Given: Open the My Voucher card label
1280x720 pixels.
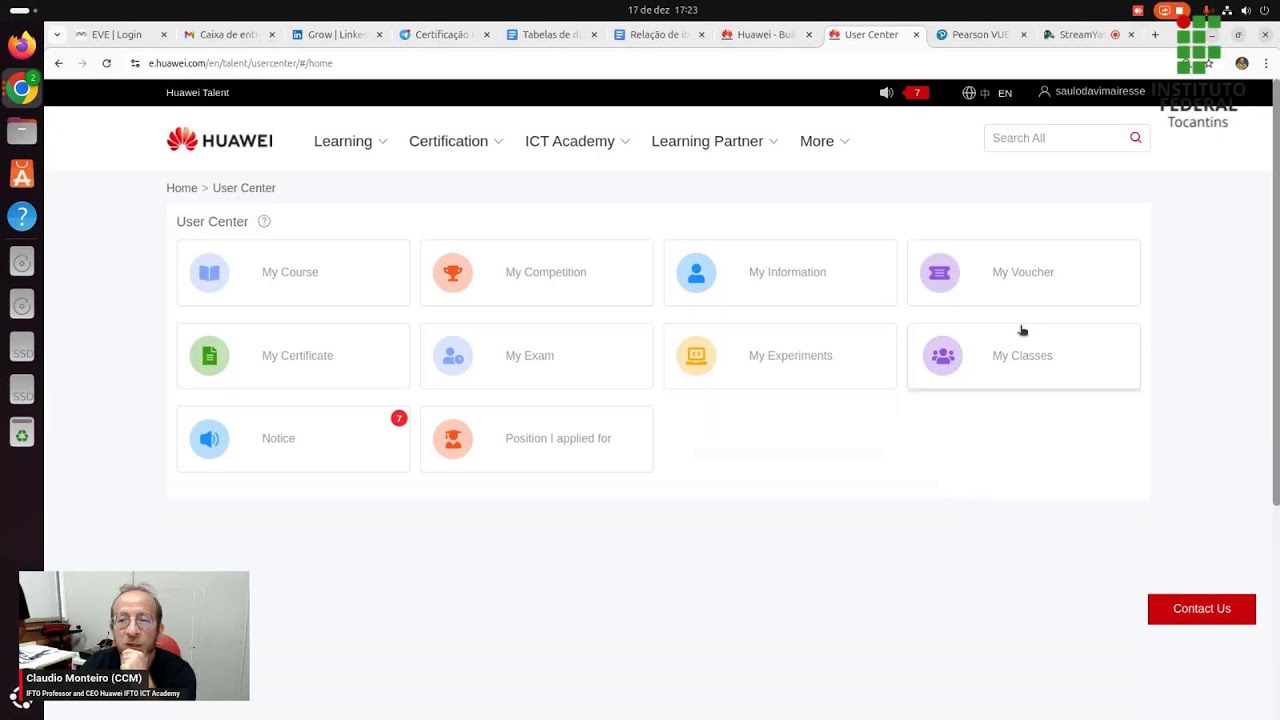Looking at the screenshot, I should (1023, 272).
